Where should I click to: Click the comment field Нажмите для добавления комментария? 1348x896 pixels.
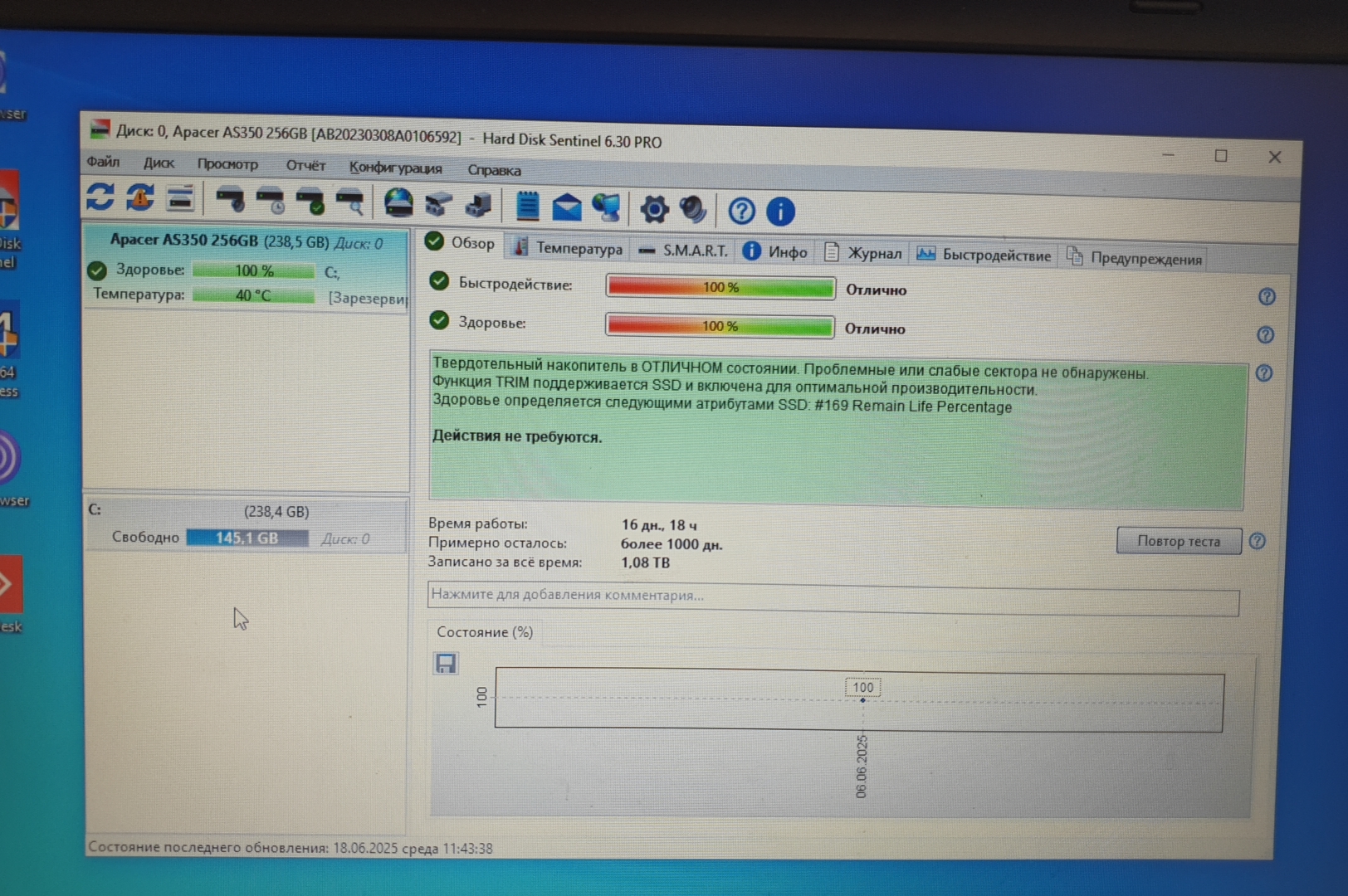(x=833, y=598)
